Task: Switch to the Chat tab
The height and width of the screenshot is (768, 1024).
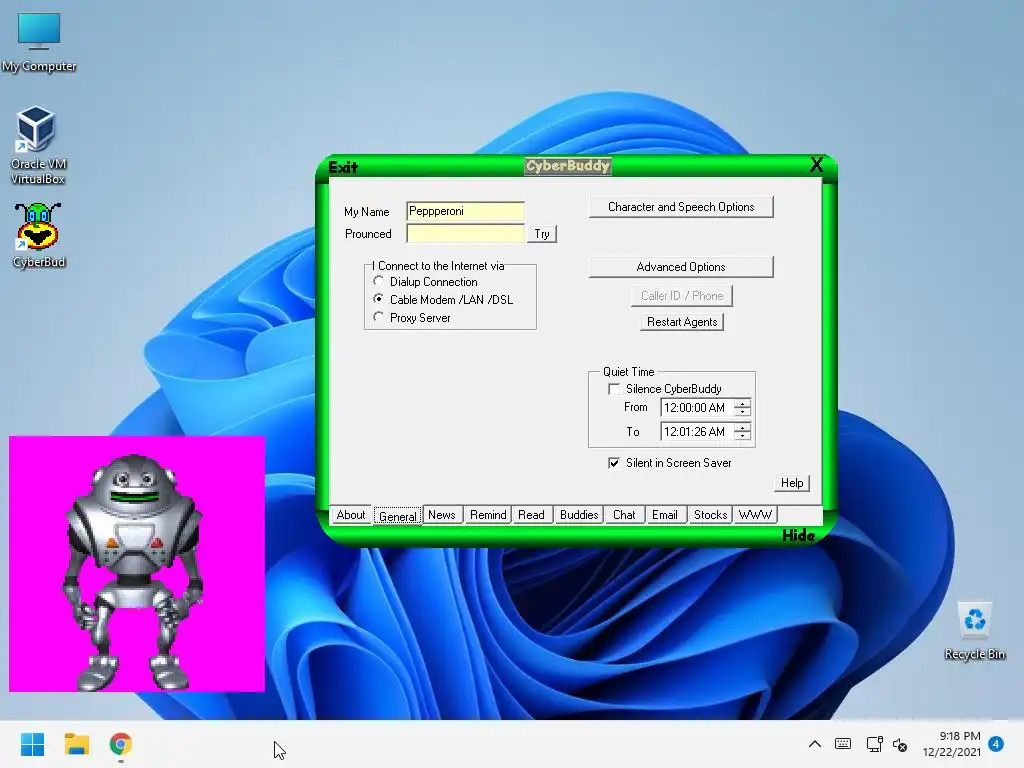Action: [x=624, y=515]
